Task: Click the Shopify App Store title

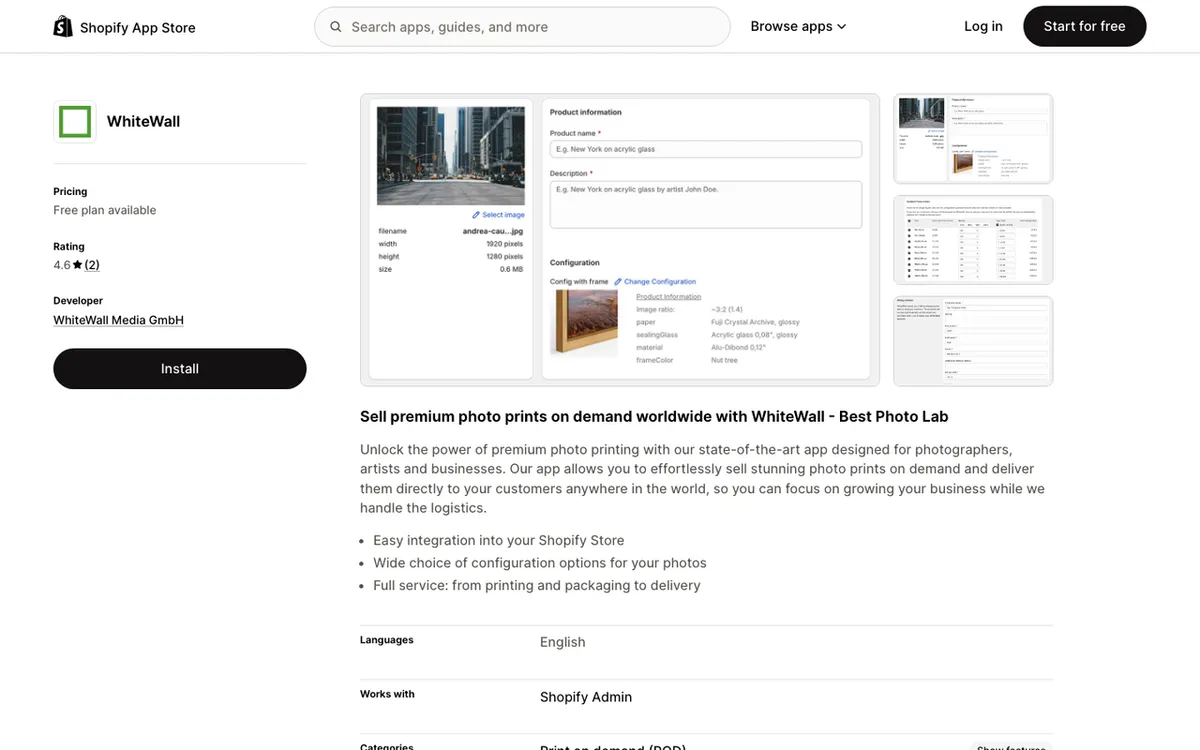Action: pyautogui.click(x=138, y=28)
